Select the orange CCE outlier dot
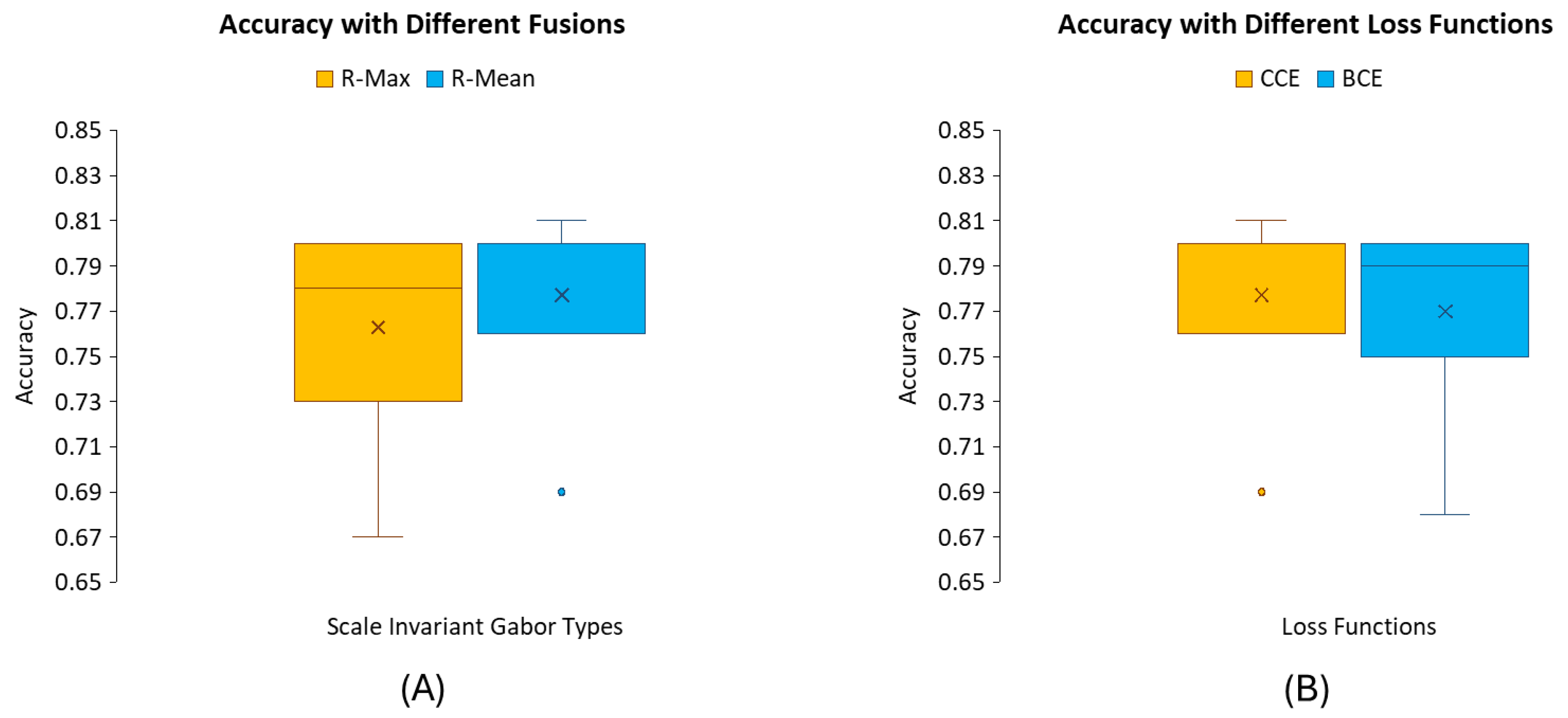1568x718 pixels. tap(1261, 492)
